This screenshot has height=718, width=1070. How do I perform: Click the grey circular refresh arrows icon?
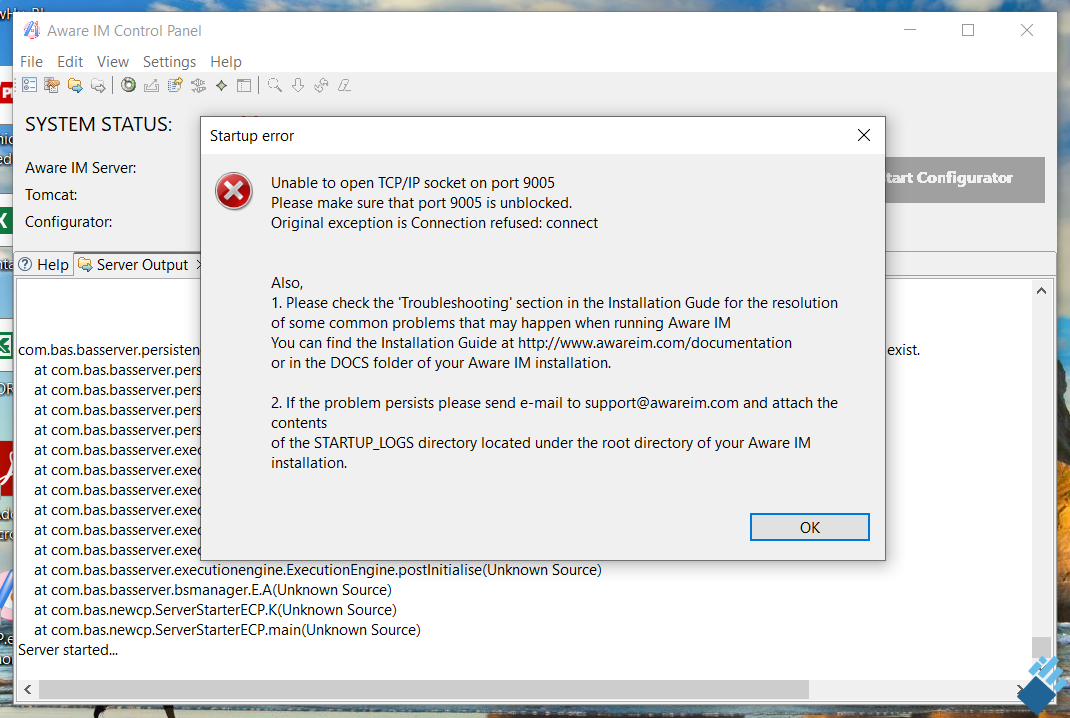[x=321, y=85]
